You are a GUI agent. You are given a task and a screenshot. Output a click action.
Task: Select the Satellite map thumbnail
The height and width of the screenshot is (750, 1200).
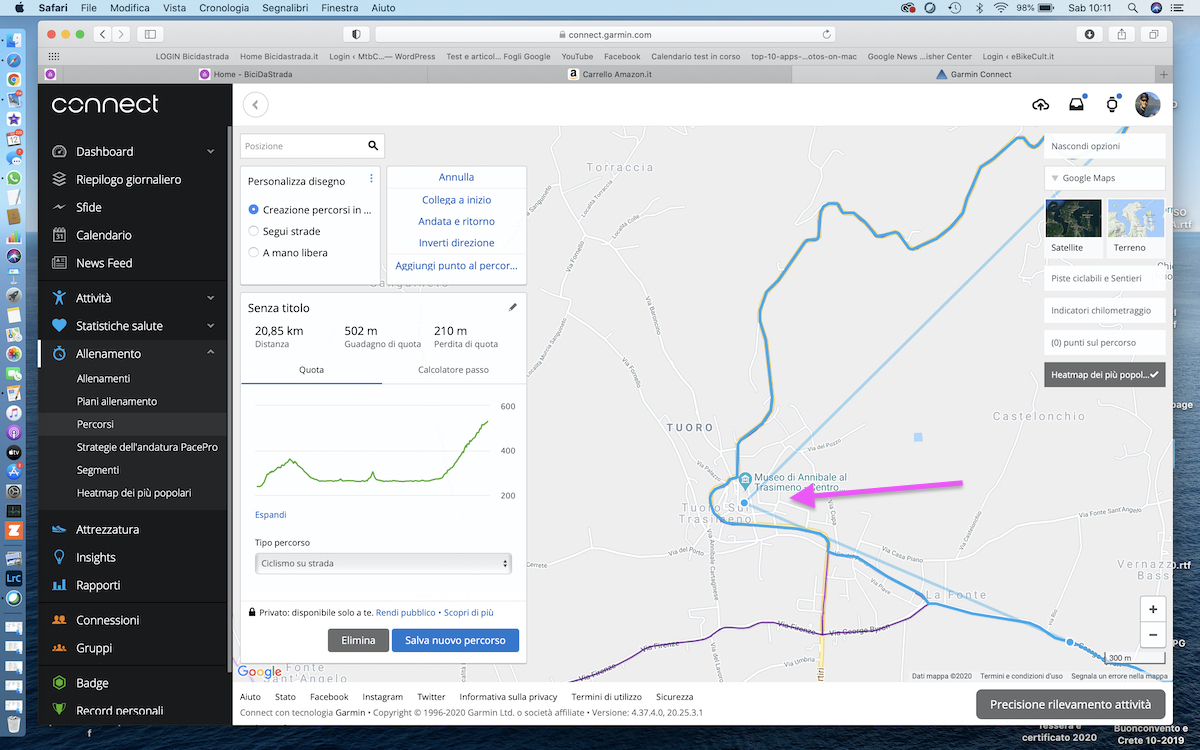click(1073, 225)
